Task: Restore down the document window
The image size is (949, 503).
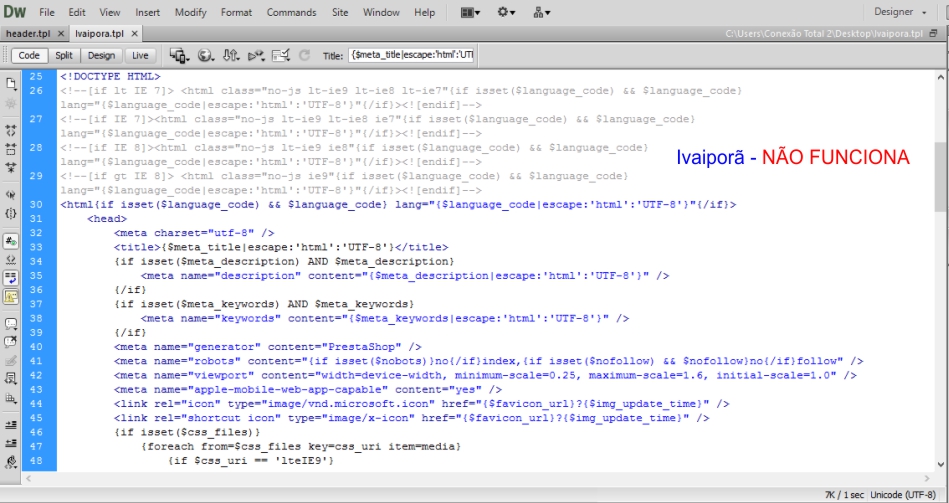Action: pyautogui.click(x=933, y=34)
